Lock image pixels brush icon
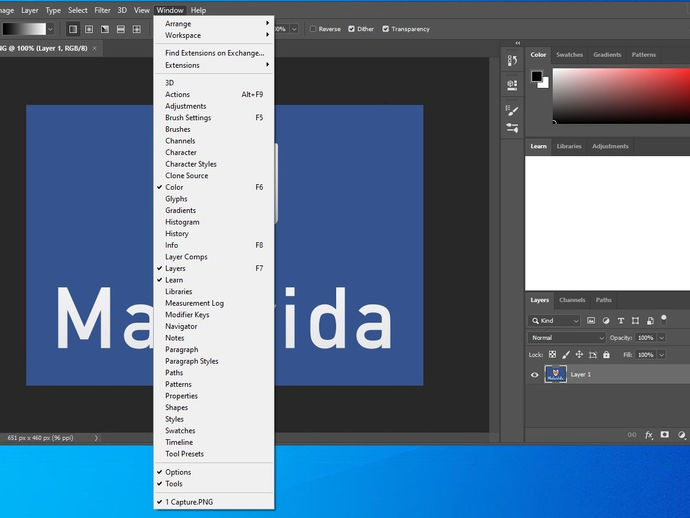The width and height of the screenshot is (690, 518). click(566, 354)
